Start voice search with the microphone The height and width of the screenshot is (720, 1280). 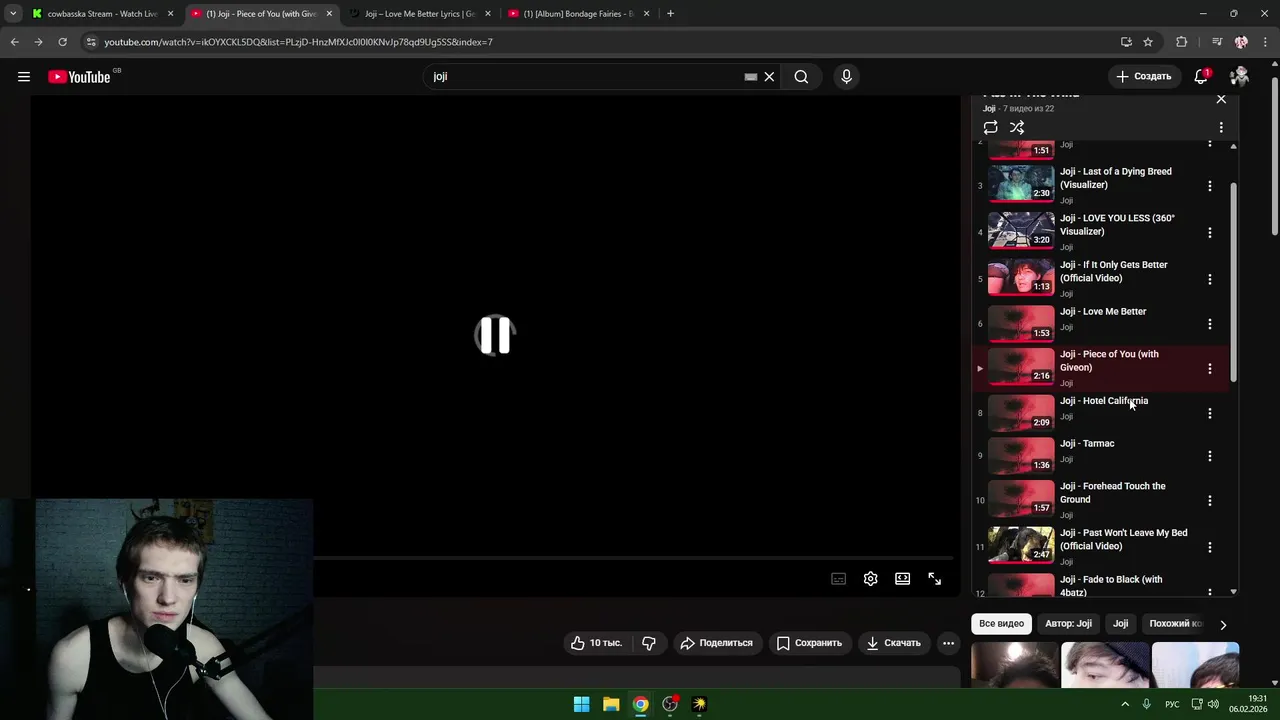(x=846, y=77)
